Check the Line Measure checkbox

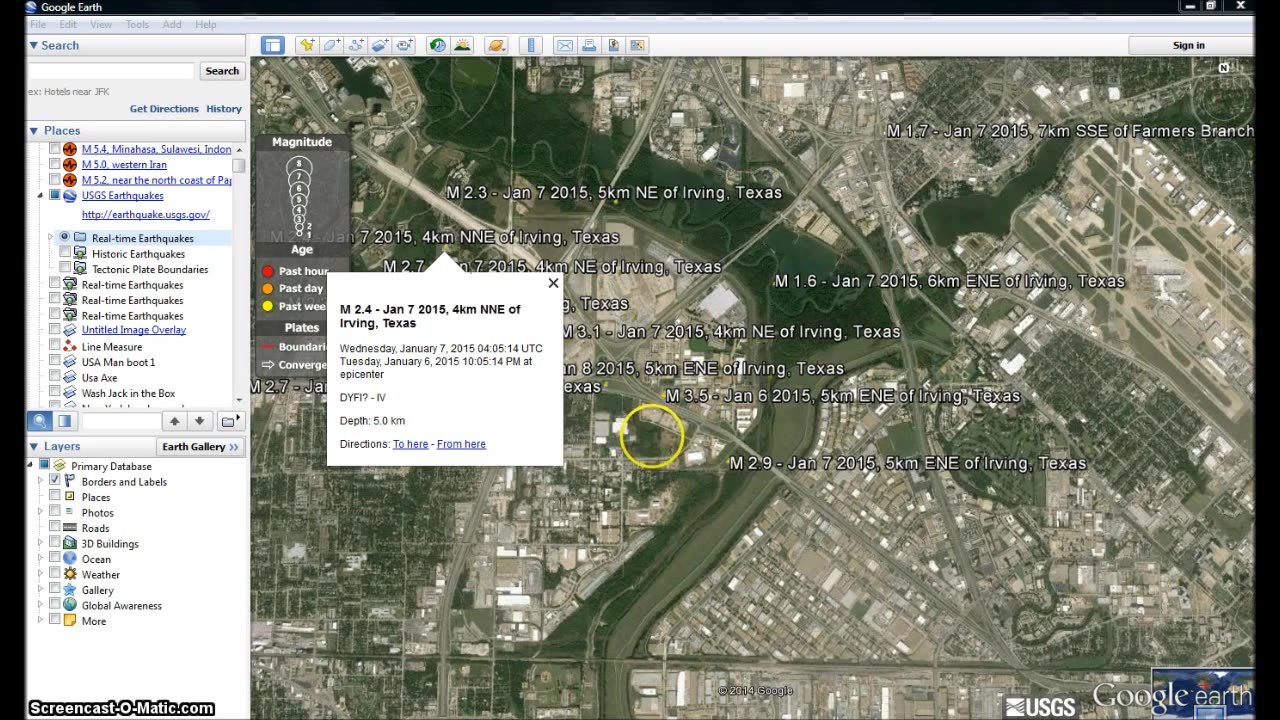pyautogui.click(x=55, y=346)
